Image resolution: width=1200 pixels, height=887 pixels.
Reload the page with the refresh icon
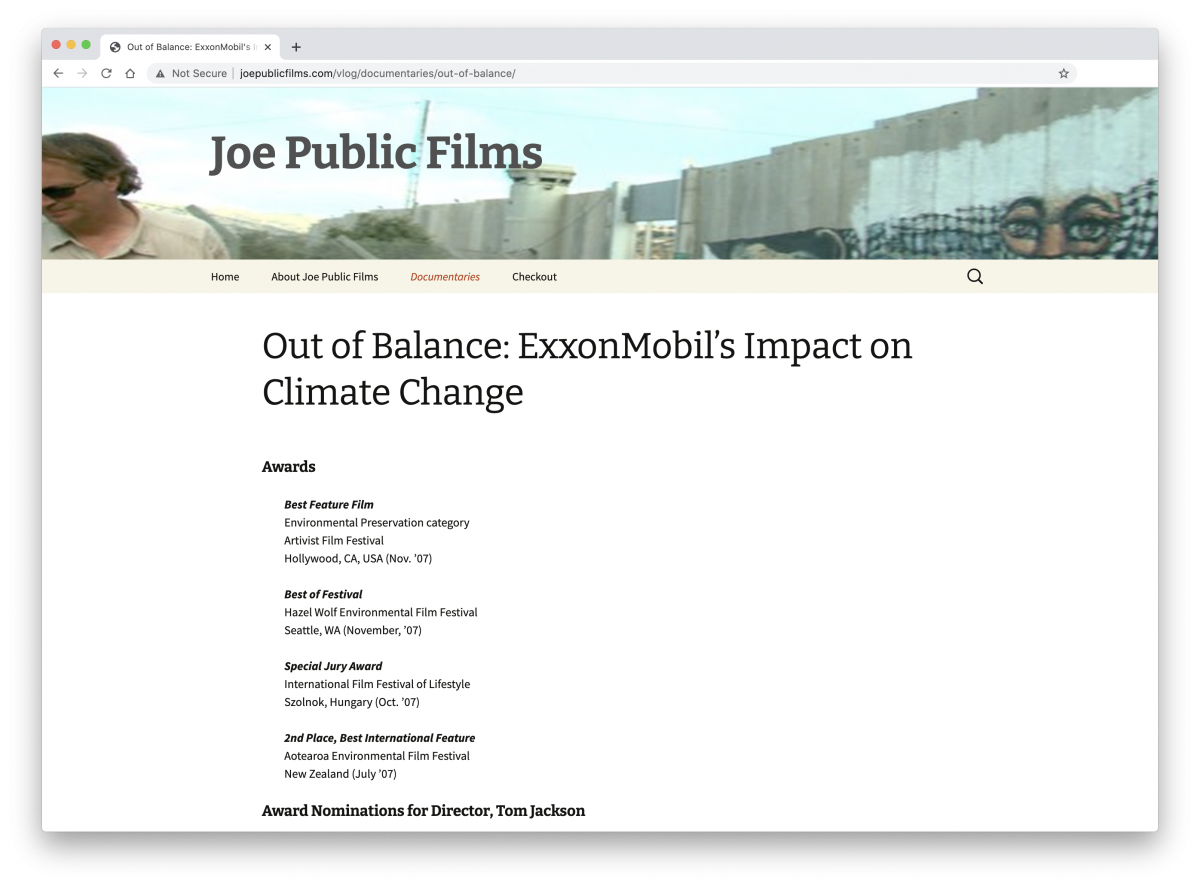coord(106,73)
